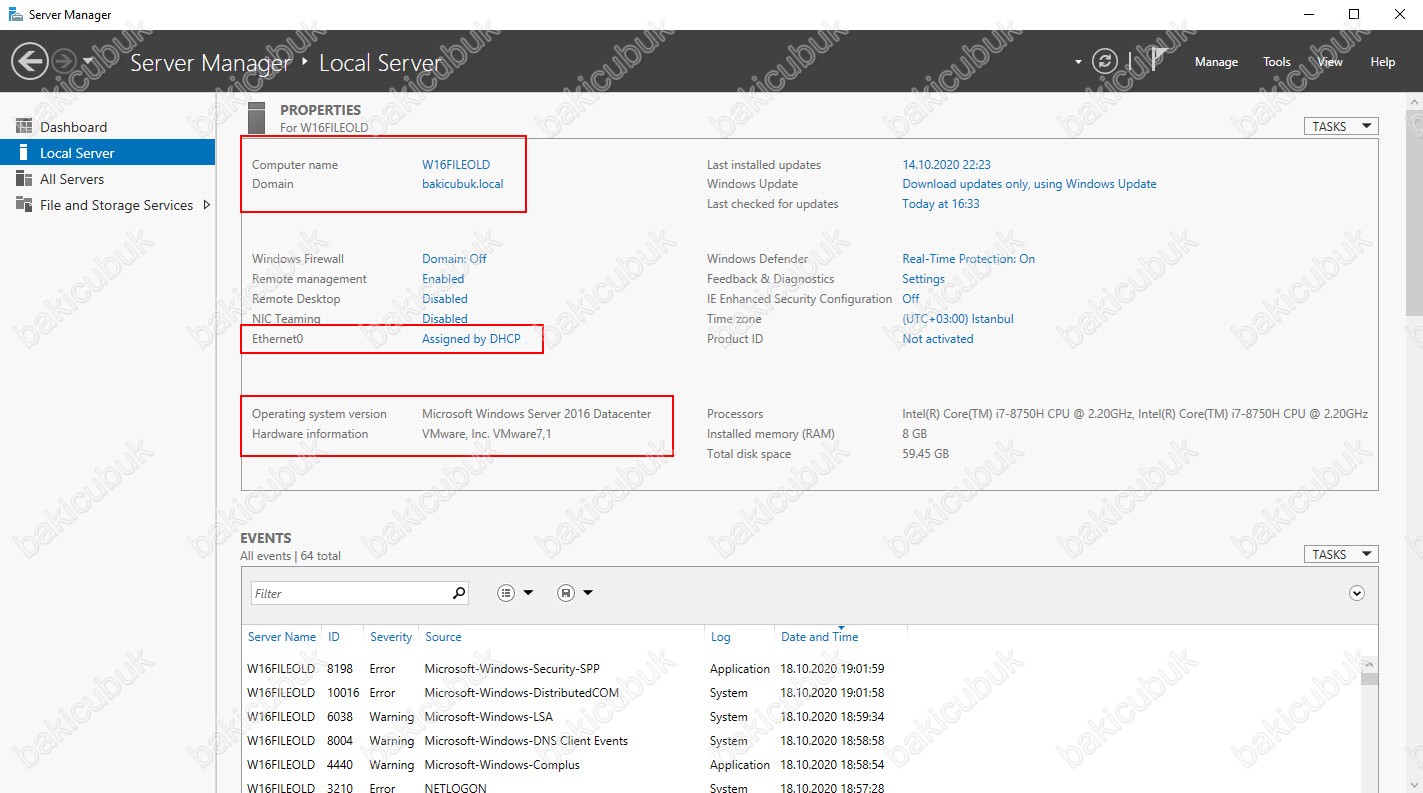
Task: Click the All Servers icon
Action: [x=24, y=178]
